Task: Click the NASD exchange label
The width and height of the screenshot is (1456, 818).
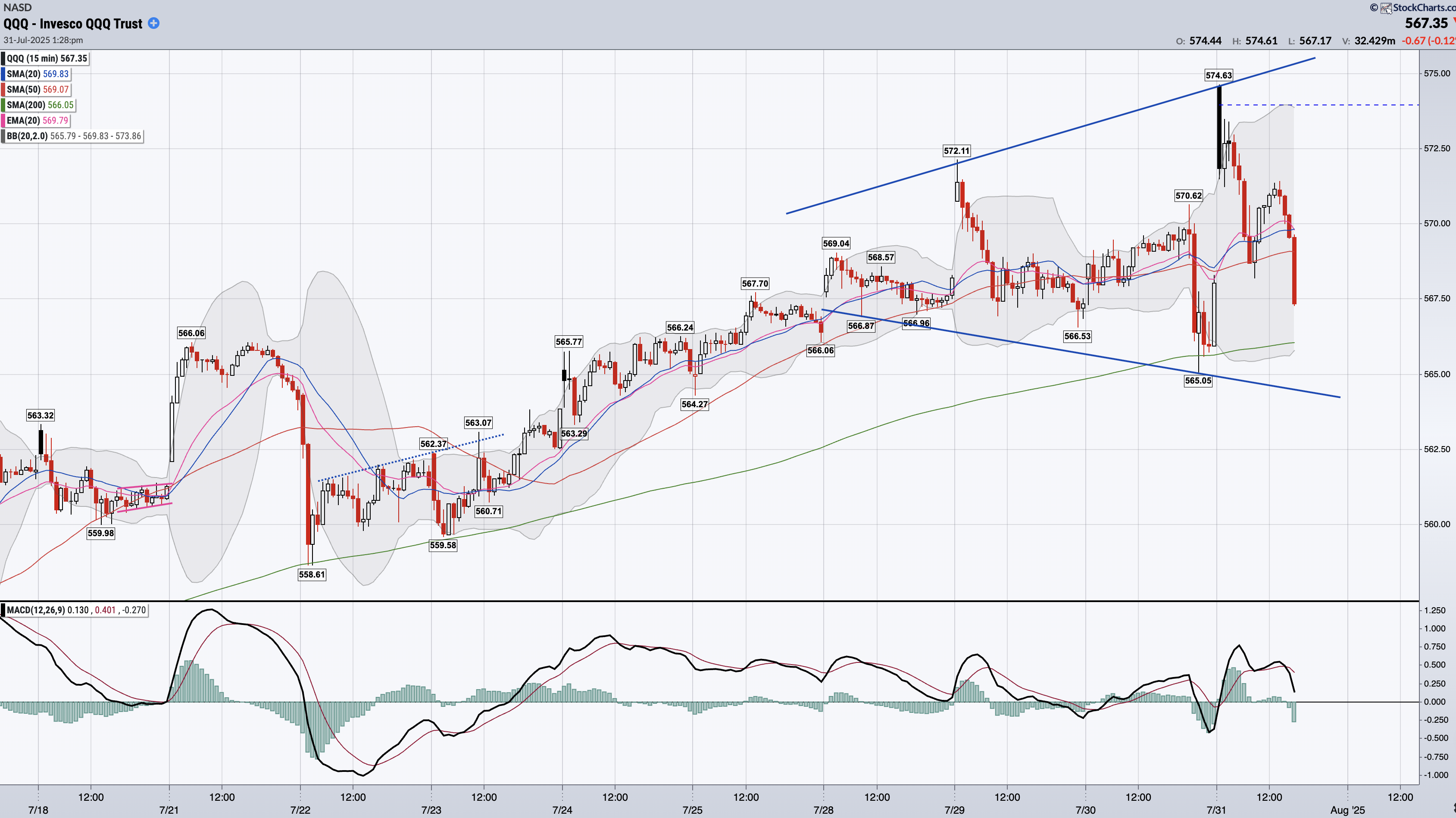Action: (18, 7)
